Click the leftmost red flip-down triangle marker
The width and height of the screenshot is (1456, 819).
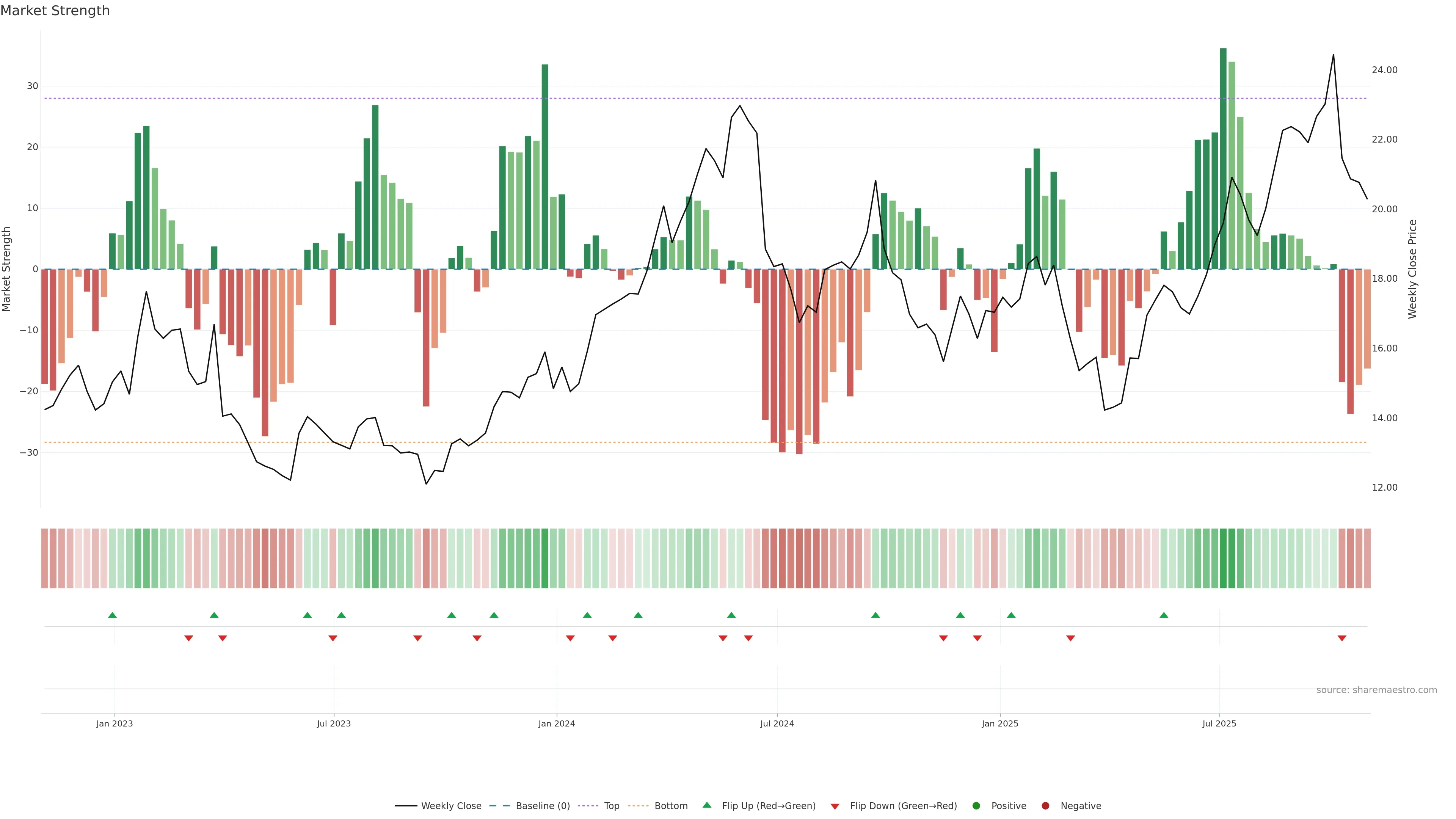(x=189, y=638)
